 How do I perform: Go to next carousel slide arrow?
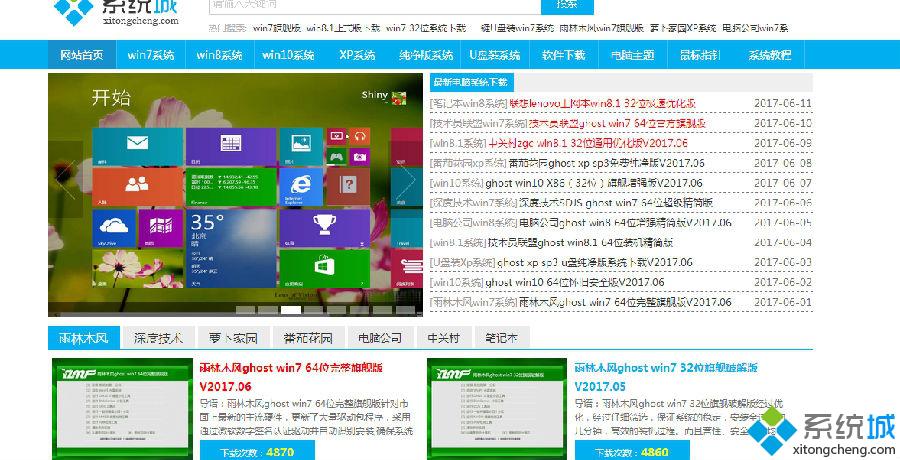[406, 180]
